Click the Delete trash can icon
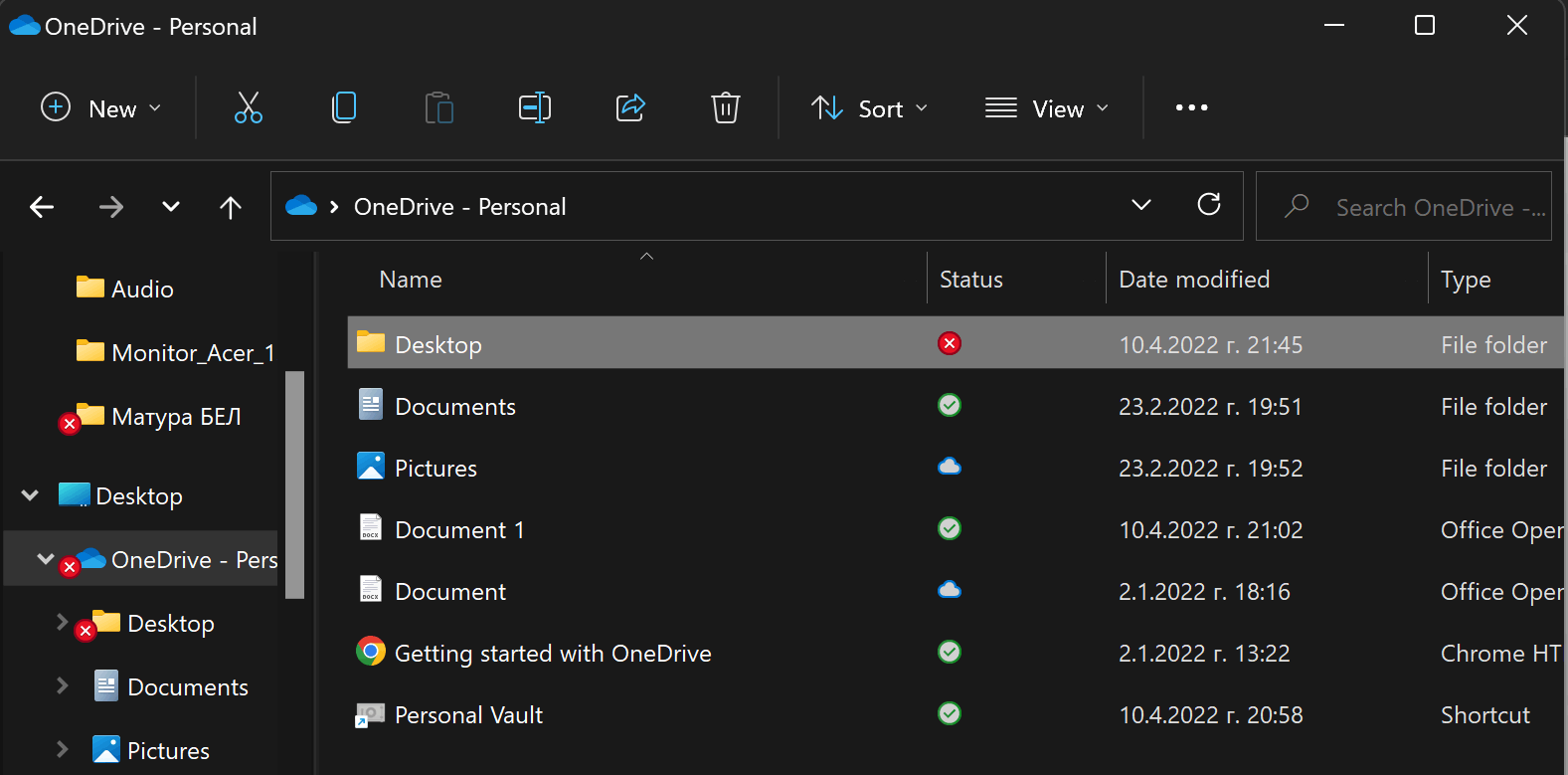 coord(726,107)
